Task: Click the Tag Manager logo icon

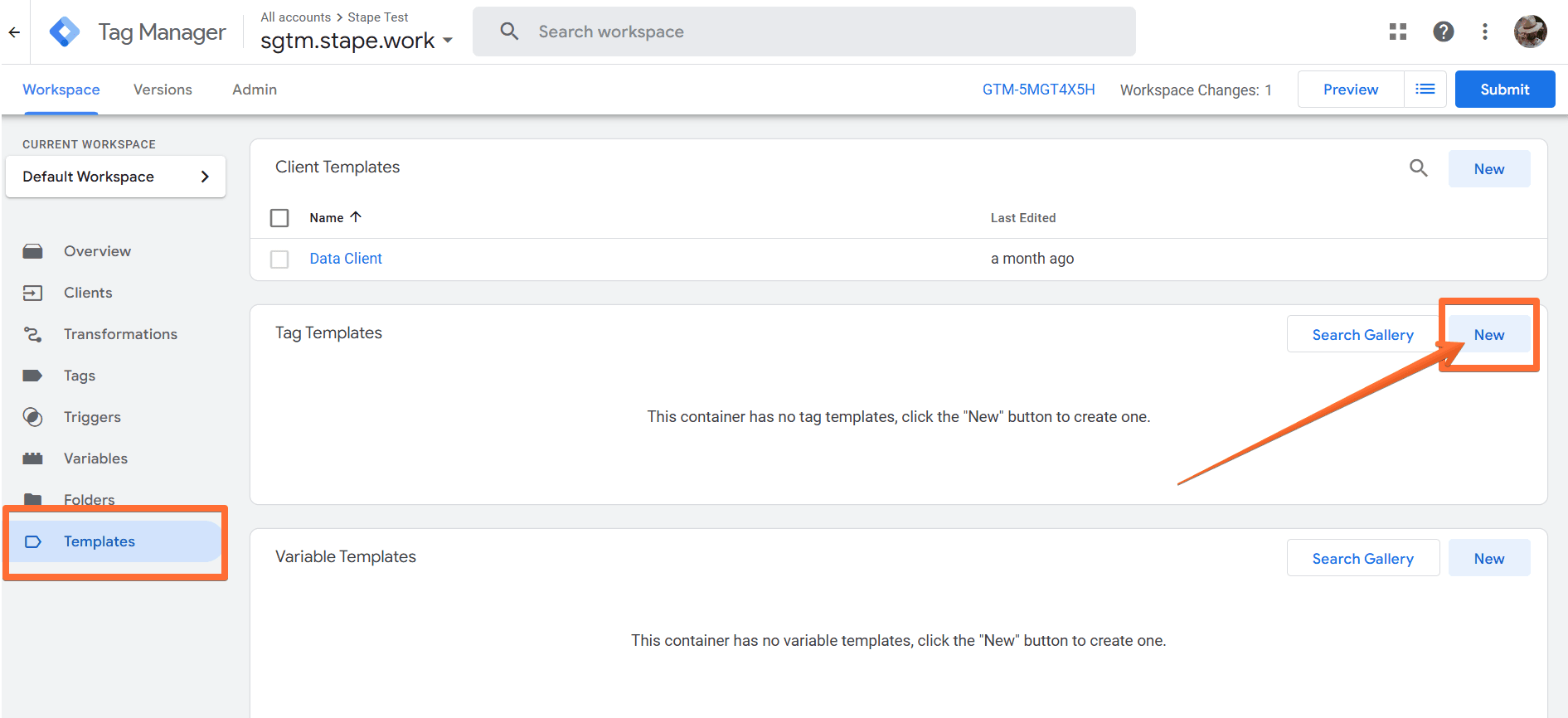Action: tap(65, 32)
